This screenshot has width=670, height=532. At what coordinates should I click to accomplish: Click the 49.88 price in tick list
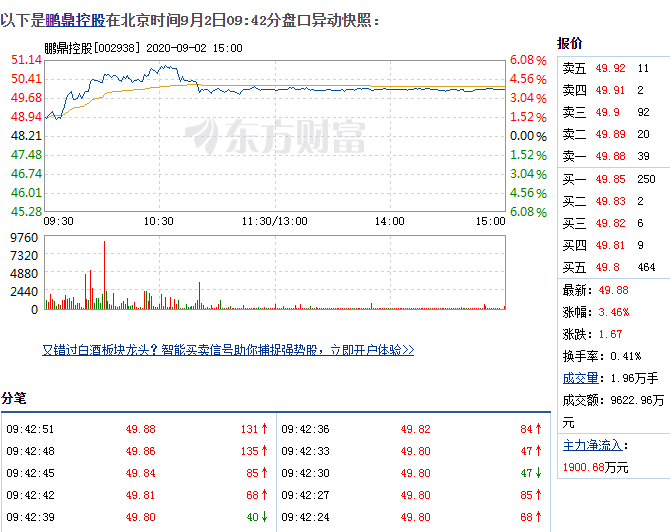pyautogui.click(x=141, y=429)
